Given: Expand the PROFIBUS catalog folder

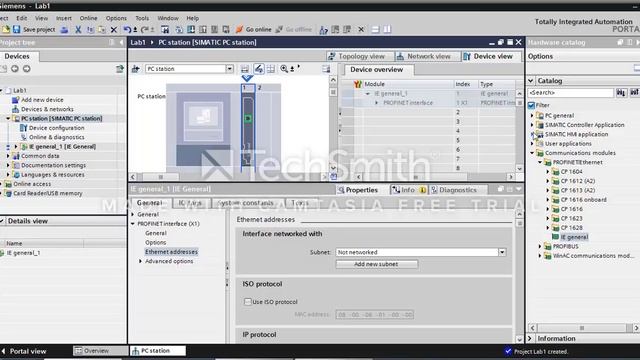Looking at the screenshot, I should (540, 247).
